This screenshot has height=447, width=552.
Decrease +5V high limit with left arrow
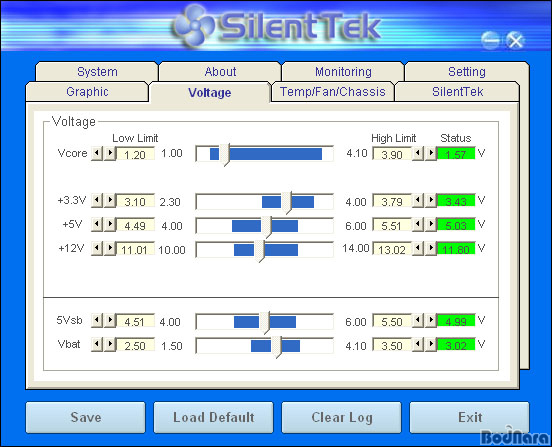pos(418,225)
